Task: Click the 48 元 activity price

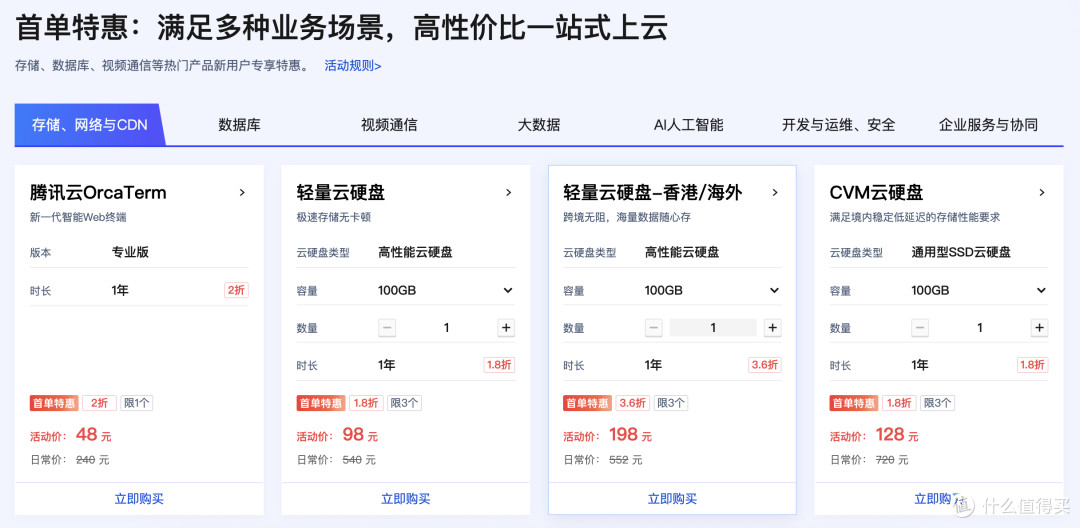Action: tap(93, 435)
